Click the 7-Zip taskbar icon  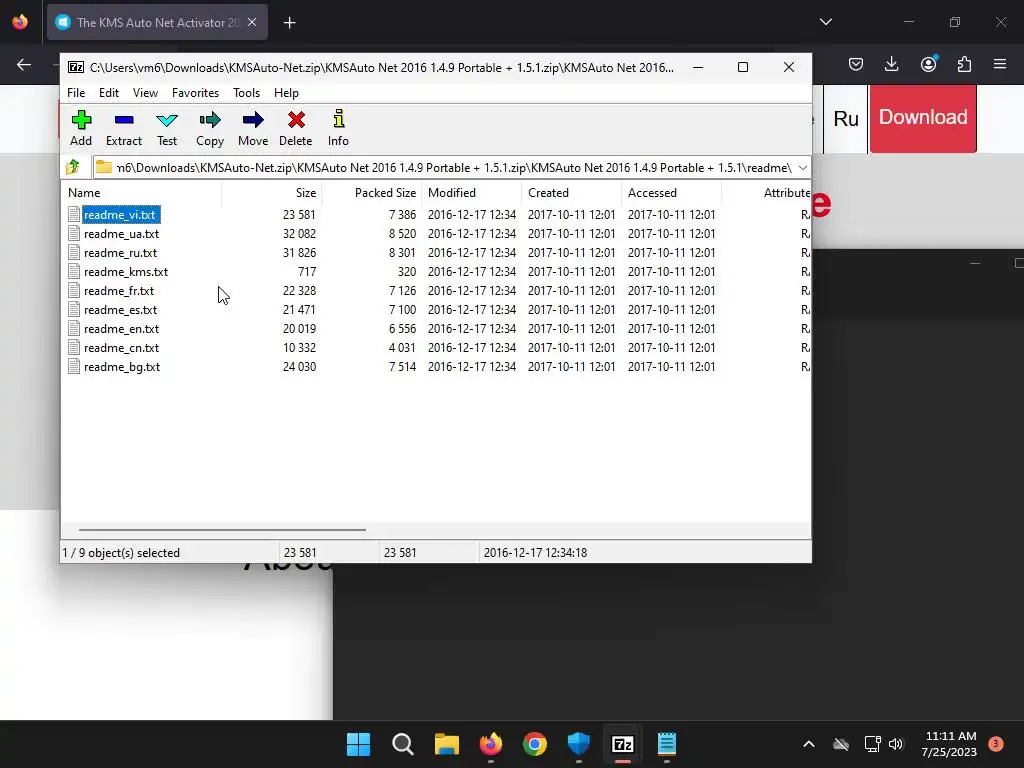click(x=622, y=744)
